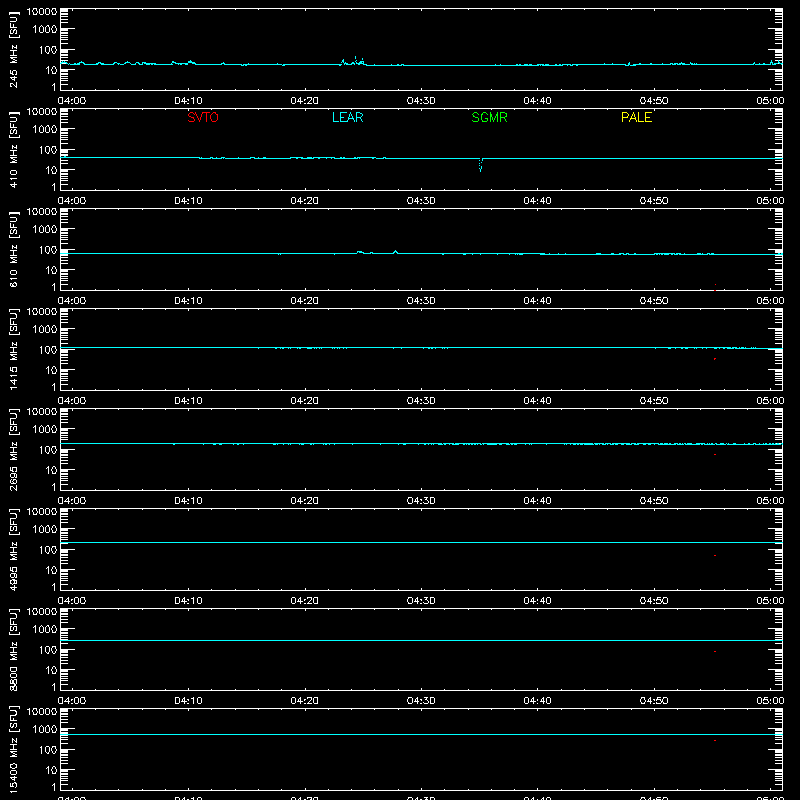This screenshot has width=800, height=800.
Task: Click 04:40 under the 410 MHz panel
Action: tap(537, 201)
